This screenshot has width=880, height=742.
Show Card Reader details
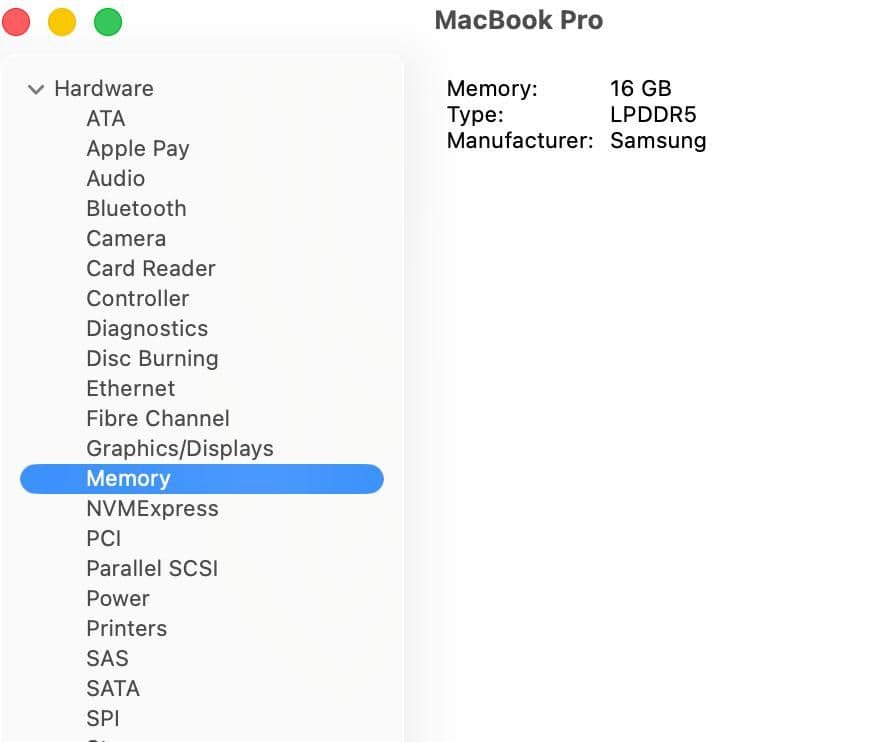pos(150,268)
